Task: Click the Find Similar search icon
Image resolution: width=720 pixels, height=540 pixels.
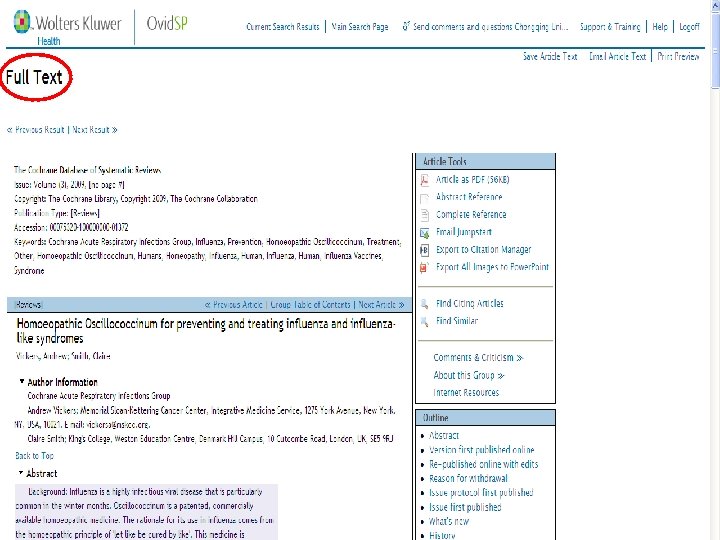Action: tap(425, 321)
